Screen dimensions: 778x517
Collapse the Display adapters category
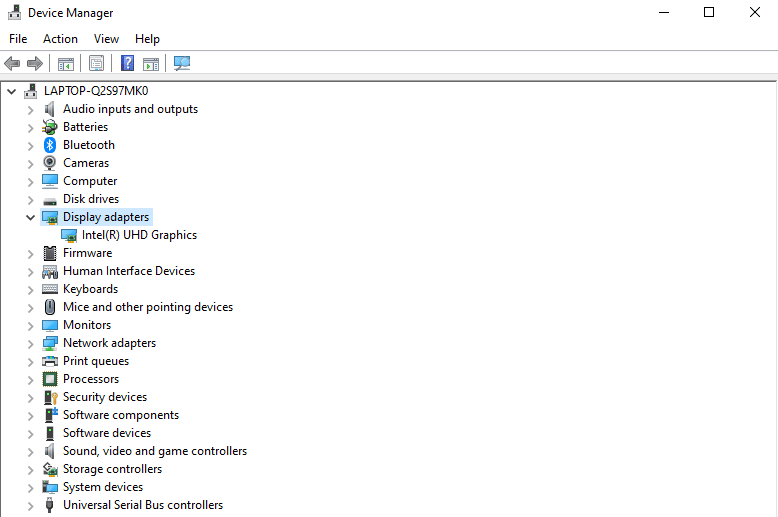(x=30, y=217)
